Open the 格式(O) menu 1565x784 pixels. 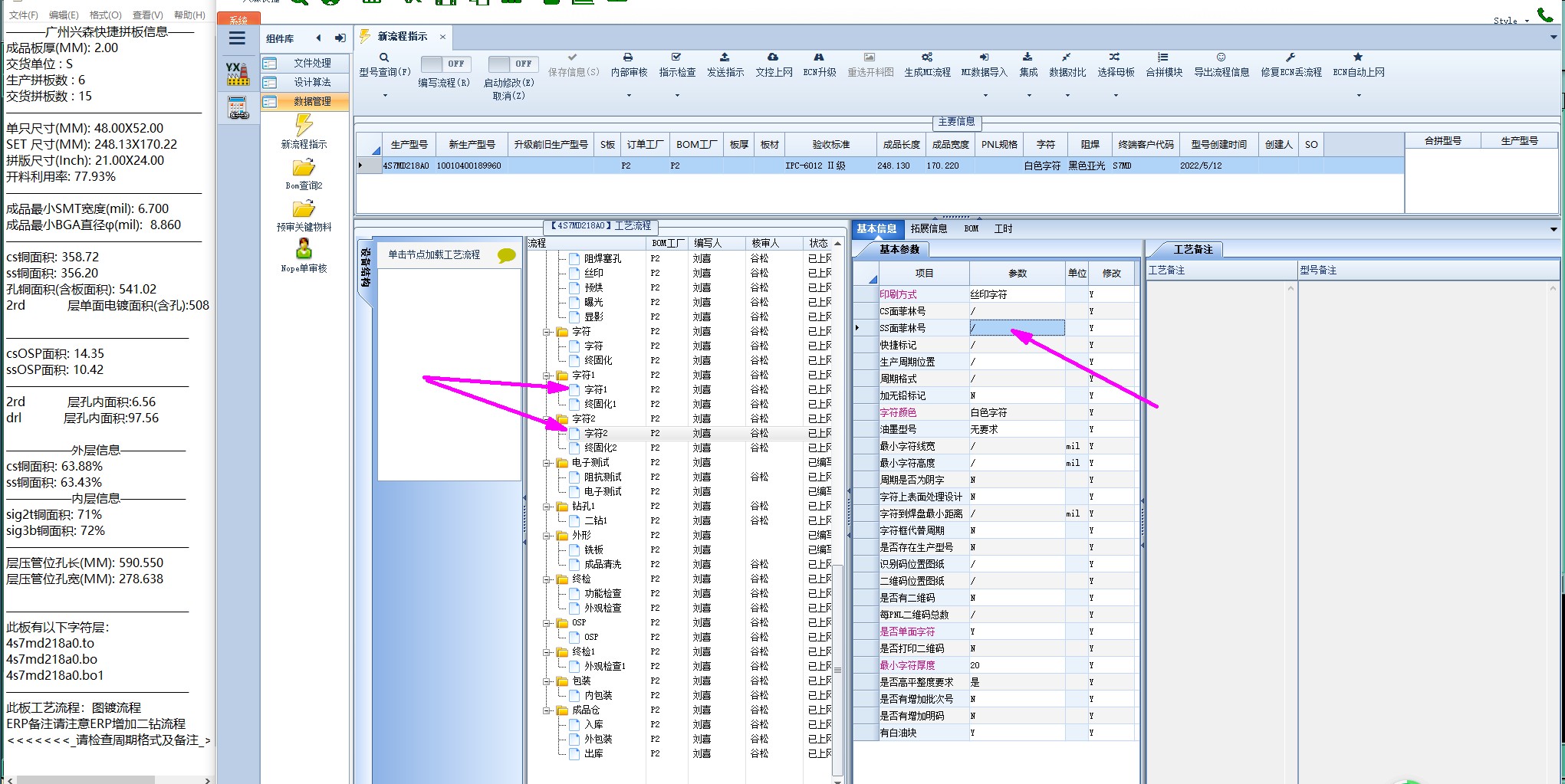pyautogui.click(x=106, y=15)
